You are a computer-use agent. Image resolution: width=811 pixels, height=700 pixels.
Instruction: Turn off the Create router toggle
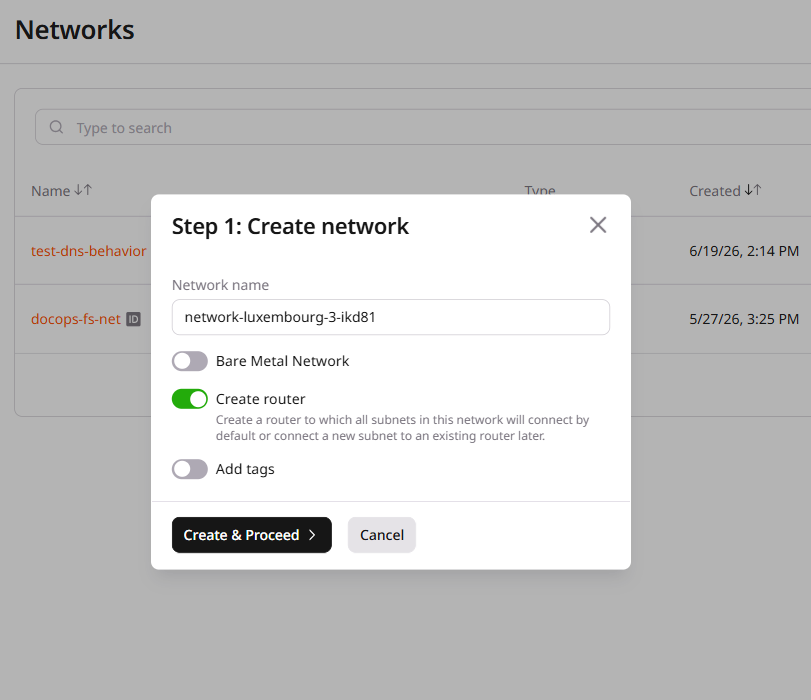coord(190,399)
